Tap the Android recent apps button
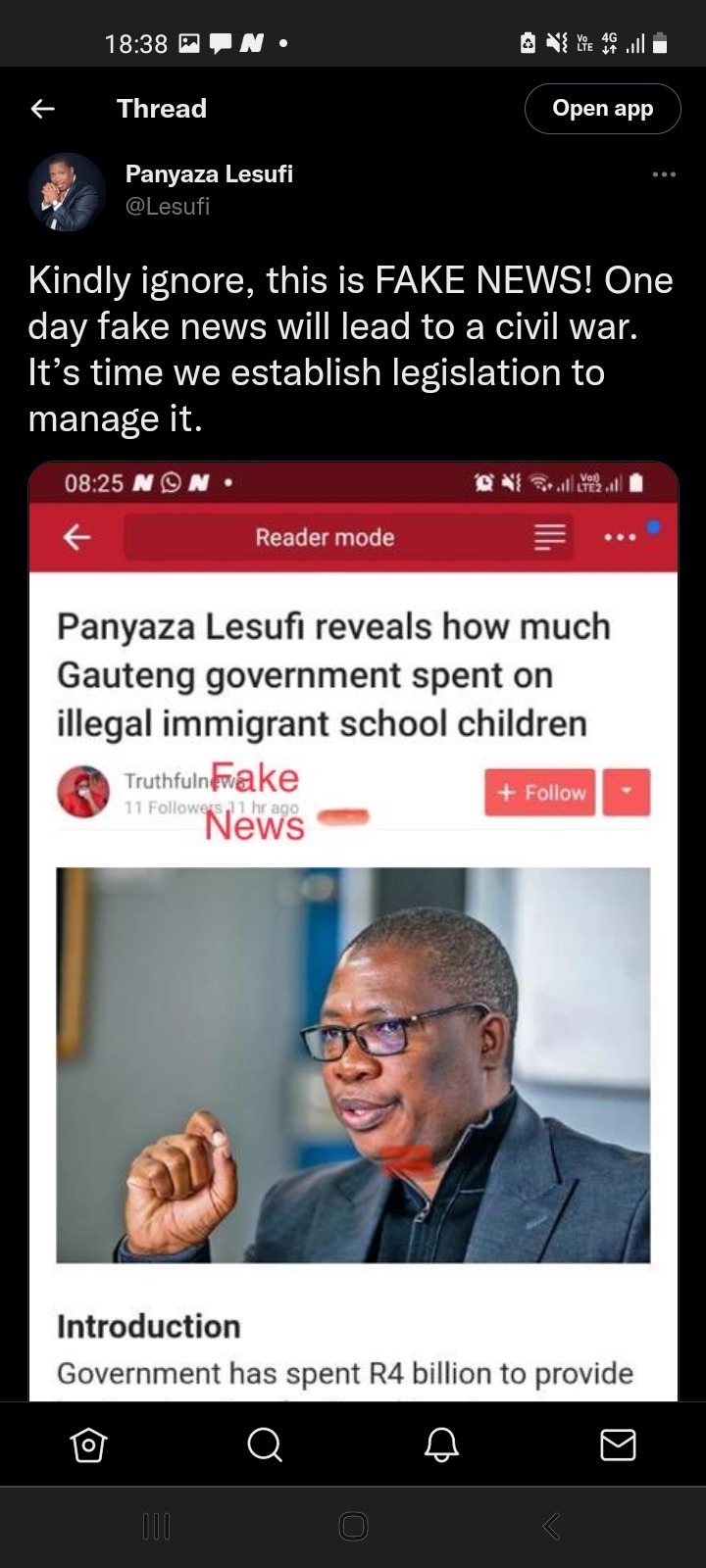The height and width of the screenshot is (1568, 706). click(x=156, y=1526)
